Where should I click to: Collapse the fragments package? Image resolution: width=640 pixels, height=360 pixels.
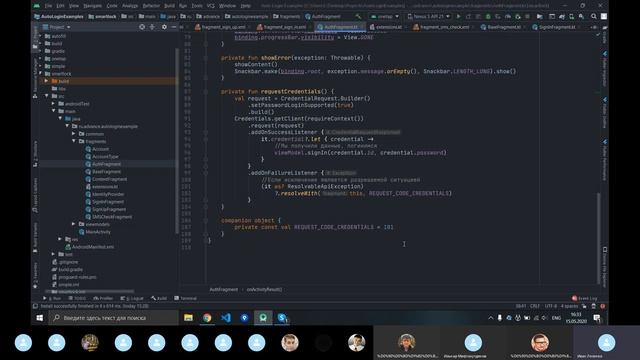point(74,141)
